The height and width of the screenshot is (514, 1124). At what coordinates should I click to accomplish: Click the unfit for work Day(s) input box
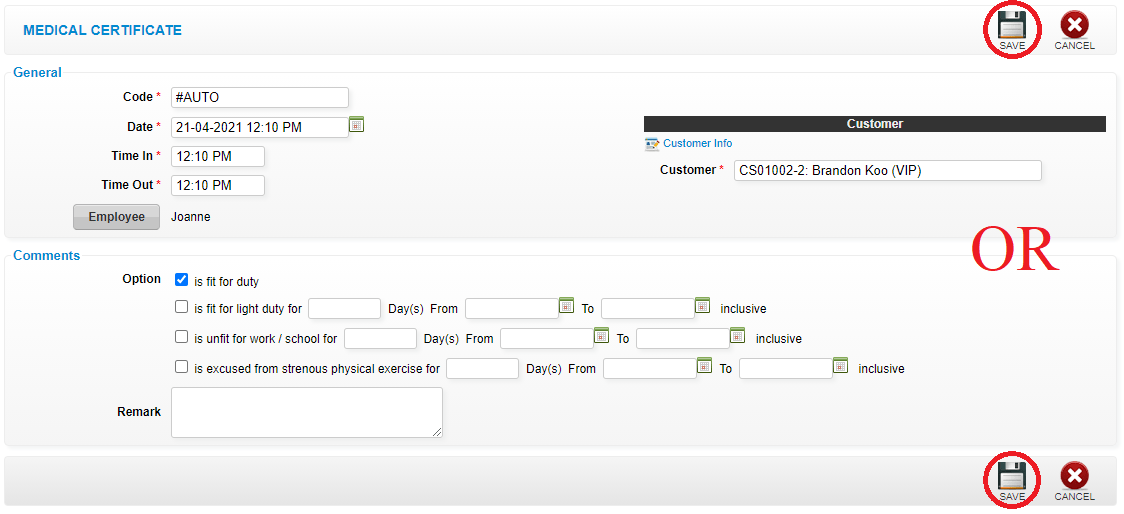381,338
